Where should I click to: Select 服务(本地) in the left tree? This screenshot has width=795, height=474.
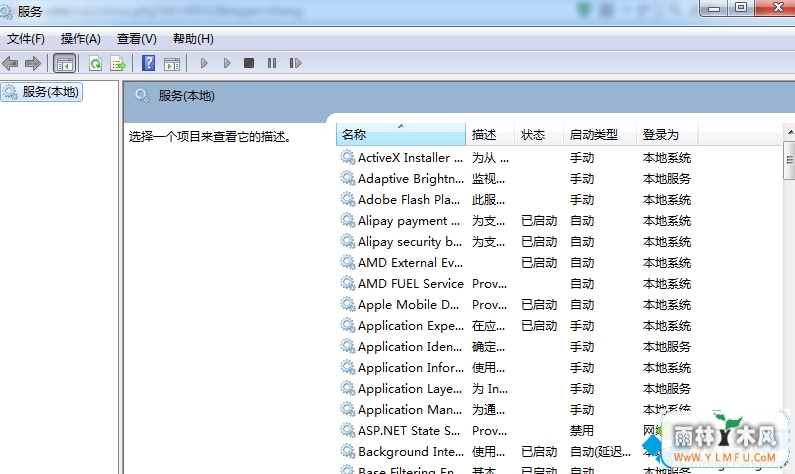click(42, 92)
